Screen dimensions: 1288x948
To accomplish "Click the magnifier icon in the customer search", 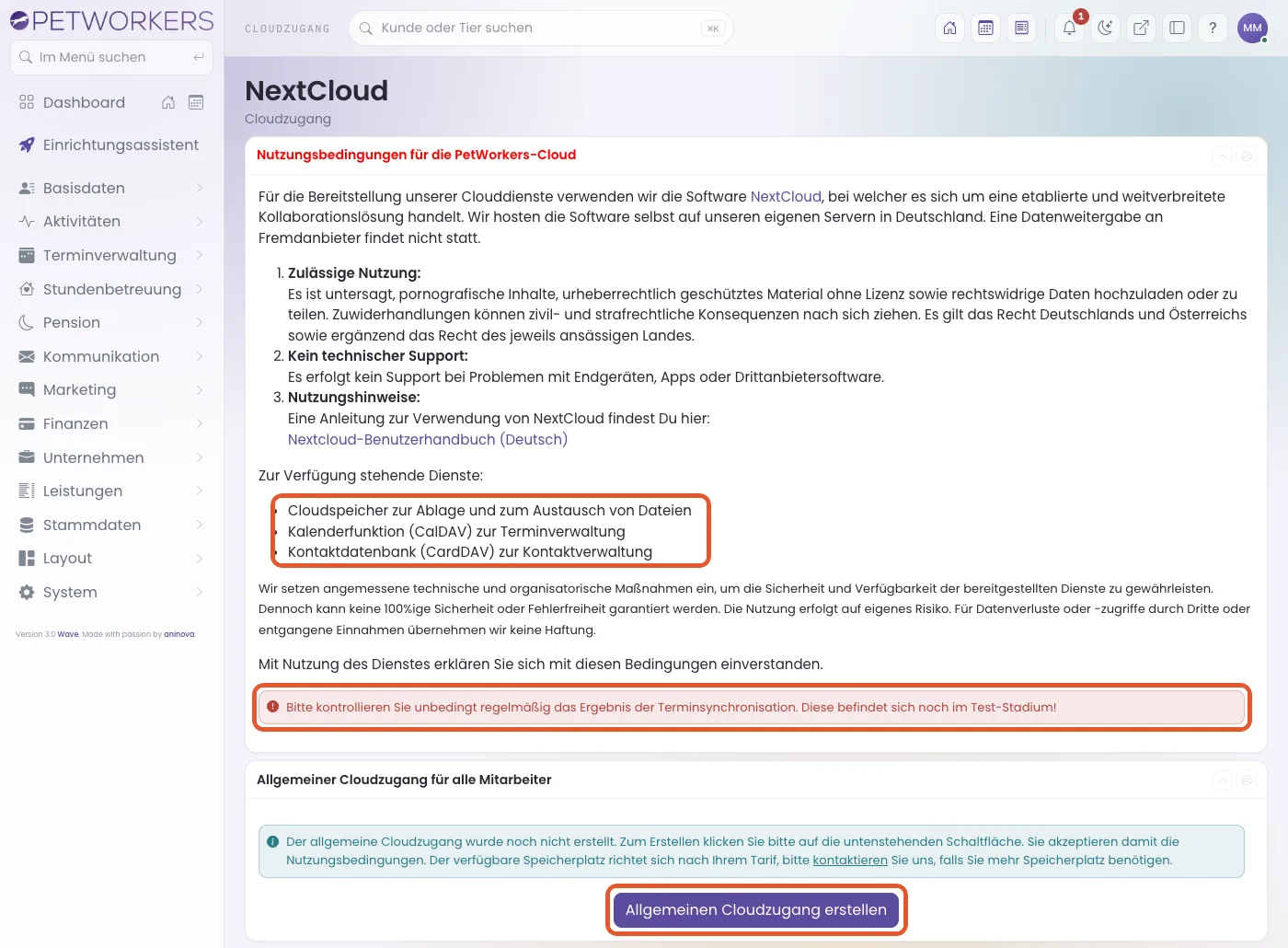I will [366, 29].
